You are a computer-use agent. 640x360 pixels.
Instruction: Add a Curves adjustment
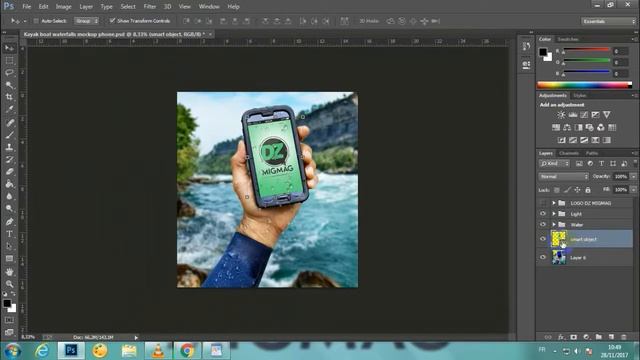(584, 115)
